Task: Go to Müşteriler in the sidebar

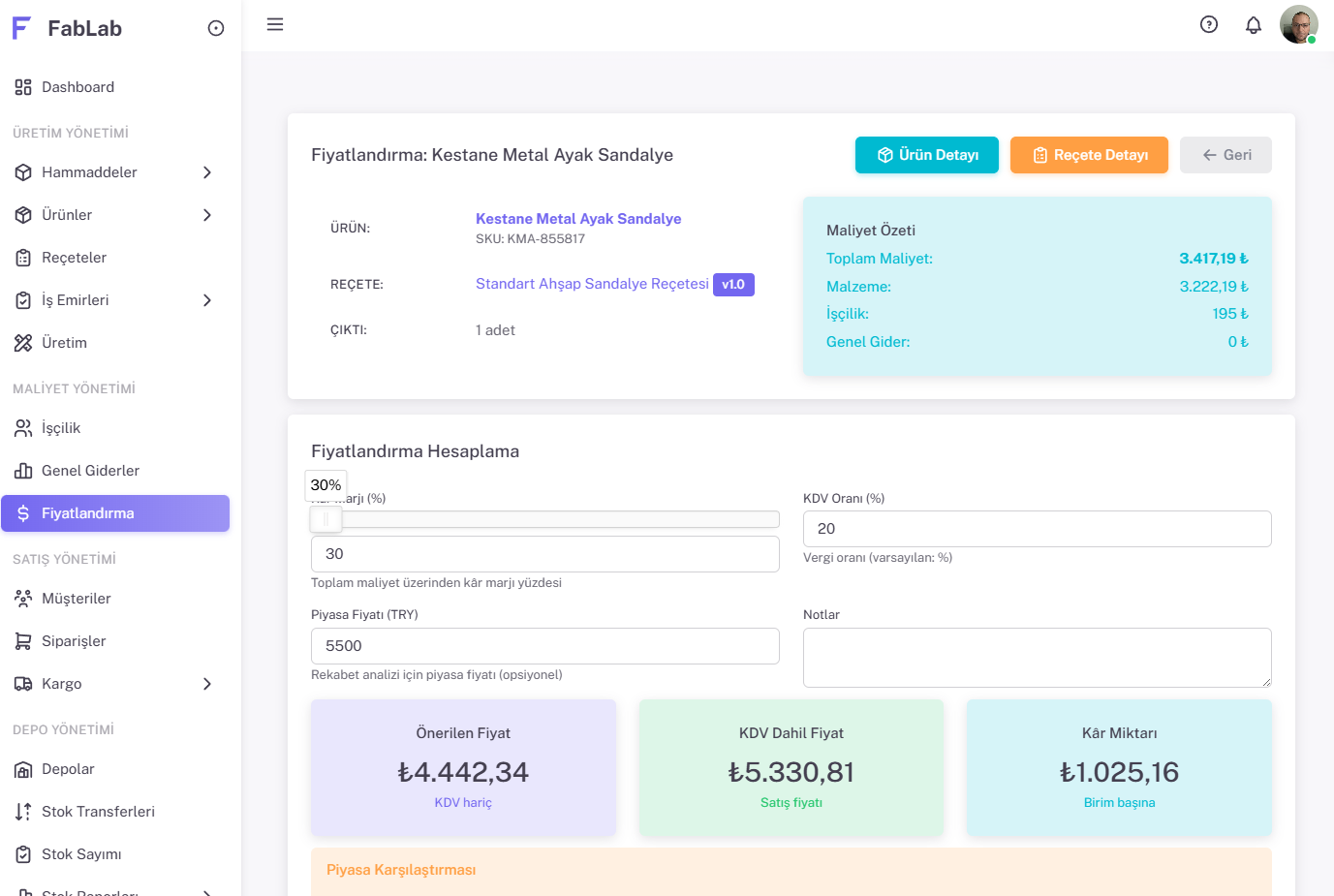Action: (76, 599)
